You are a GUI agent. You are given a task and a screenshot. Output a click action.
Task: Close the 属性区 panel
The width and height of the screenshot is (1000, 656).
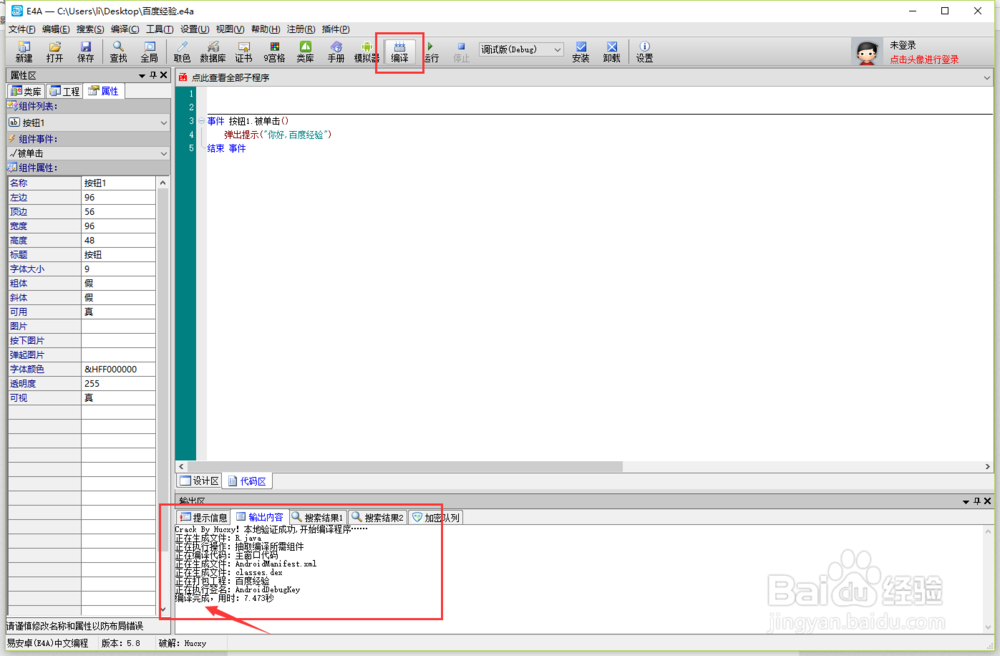[x=164, y=75]
